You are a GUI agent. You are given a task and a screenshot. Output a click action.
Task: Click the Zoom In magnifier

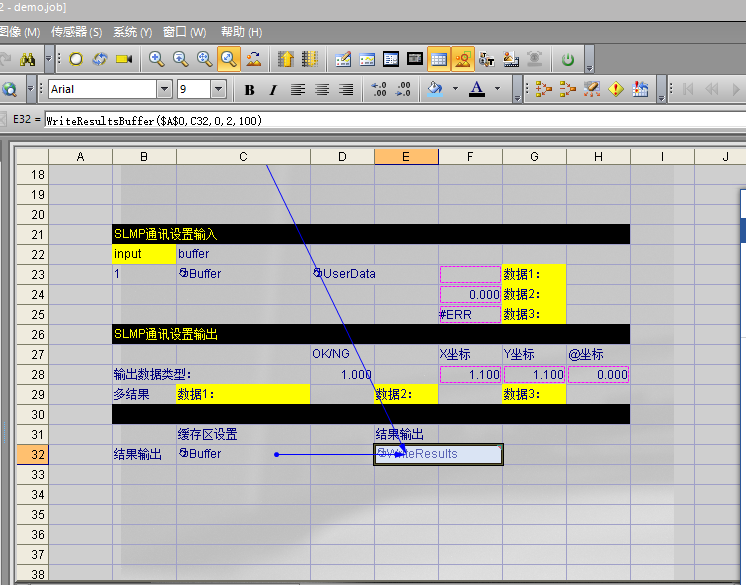coord(157,59)
